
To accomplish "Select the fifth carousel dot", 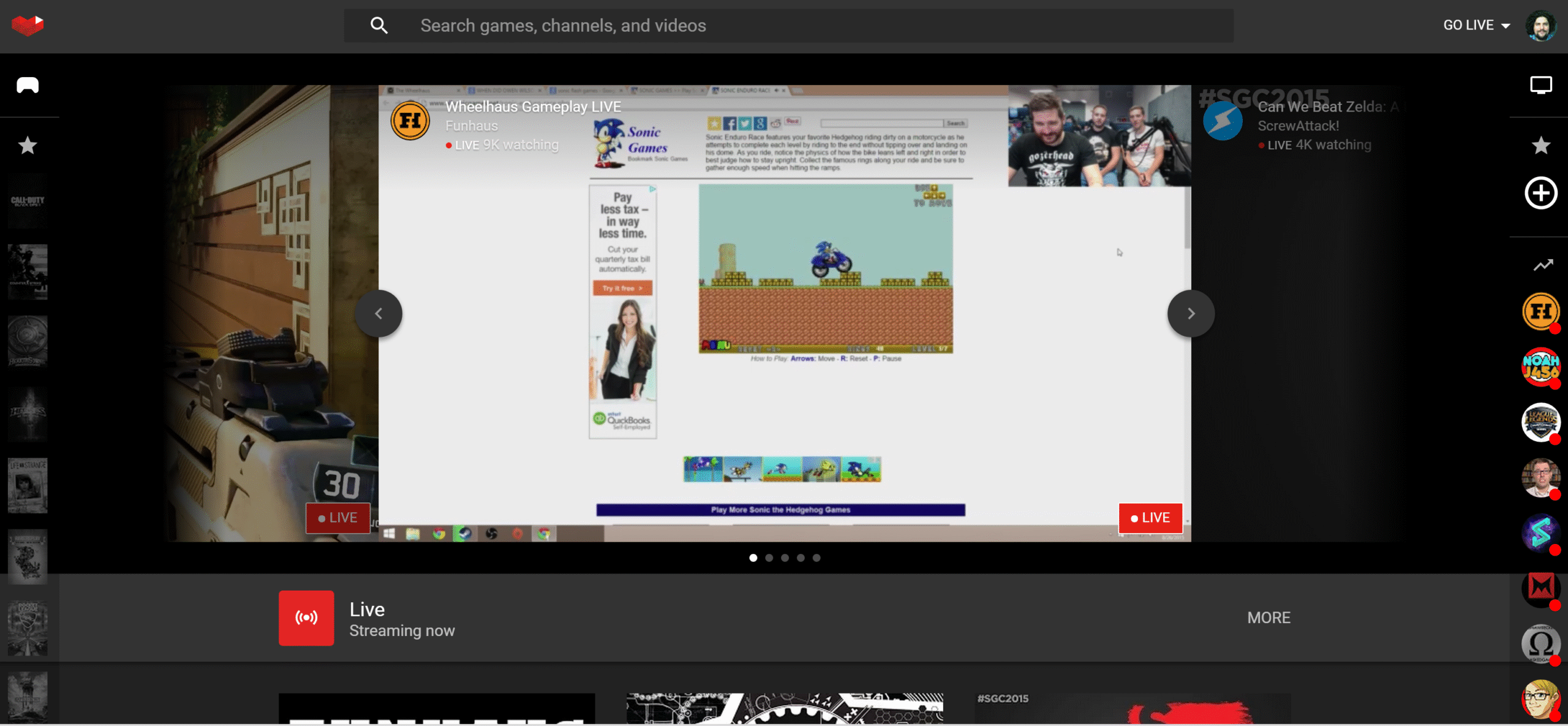I will 816,558.
